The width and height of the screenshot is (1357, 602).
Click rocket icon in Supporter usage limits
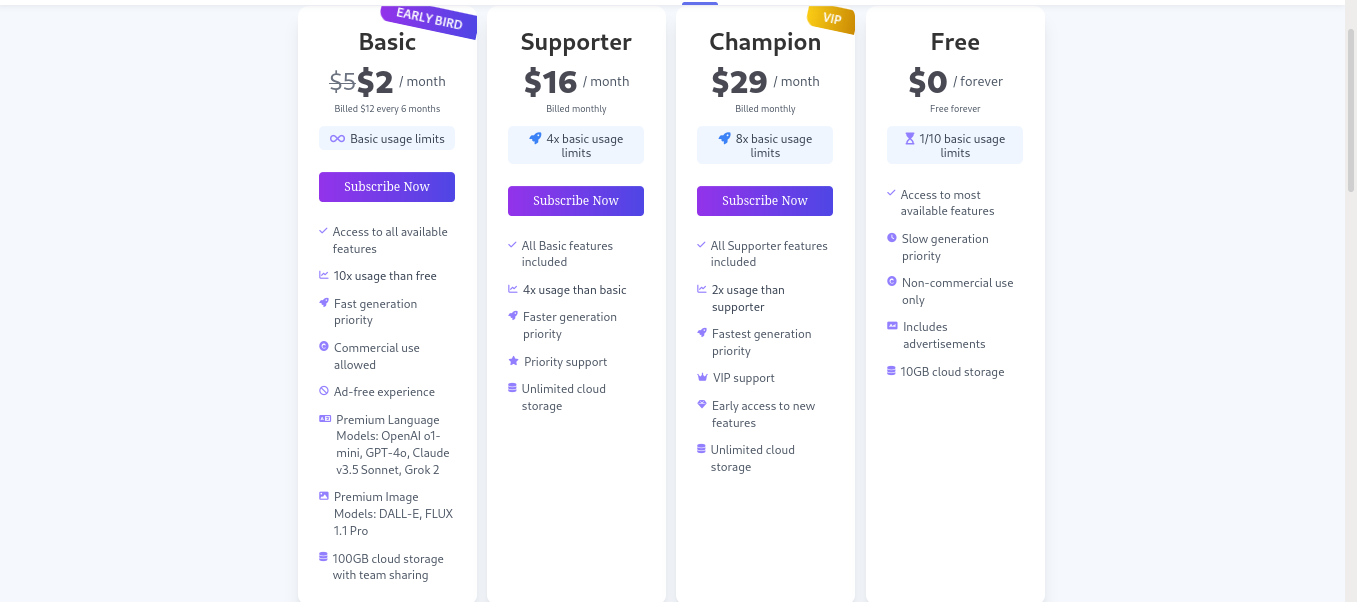pyautogui.click(x=535, y=139)
